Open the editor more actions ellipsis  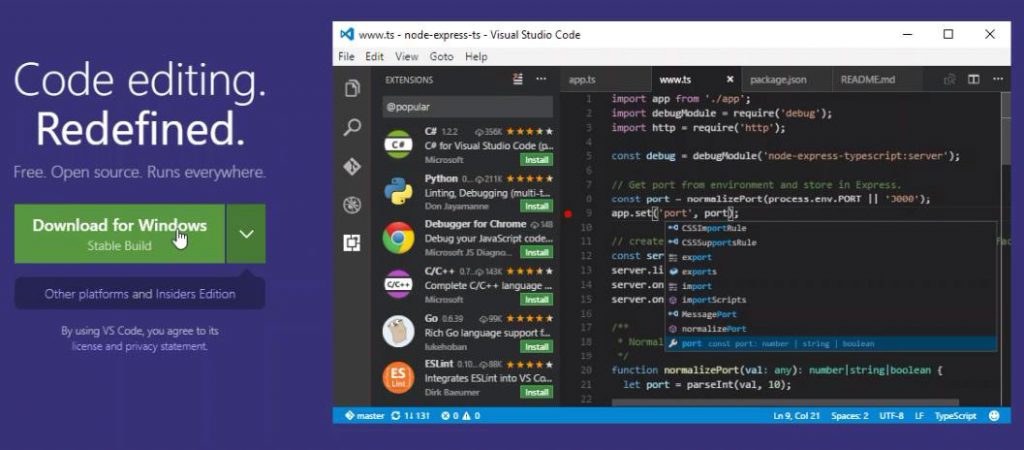pyautogui.click(x=998, y=80)
